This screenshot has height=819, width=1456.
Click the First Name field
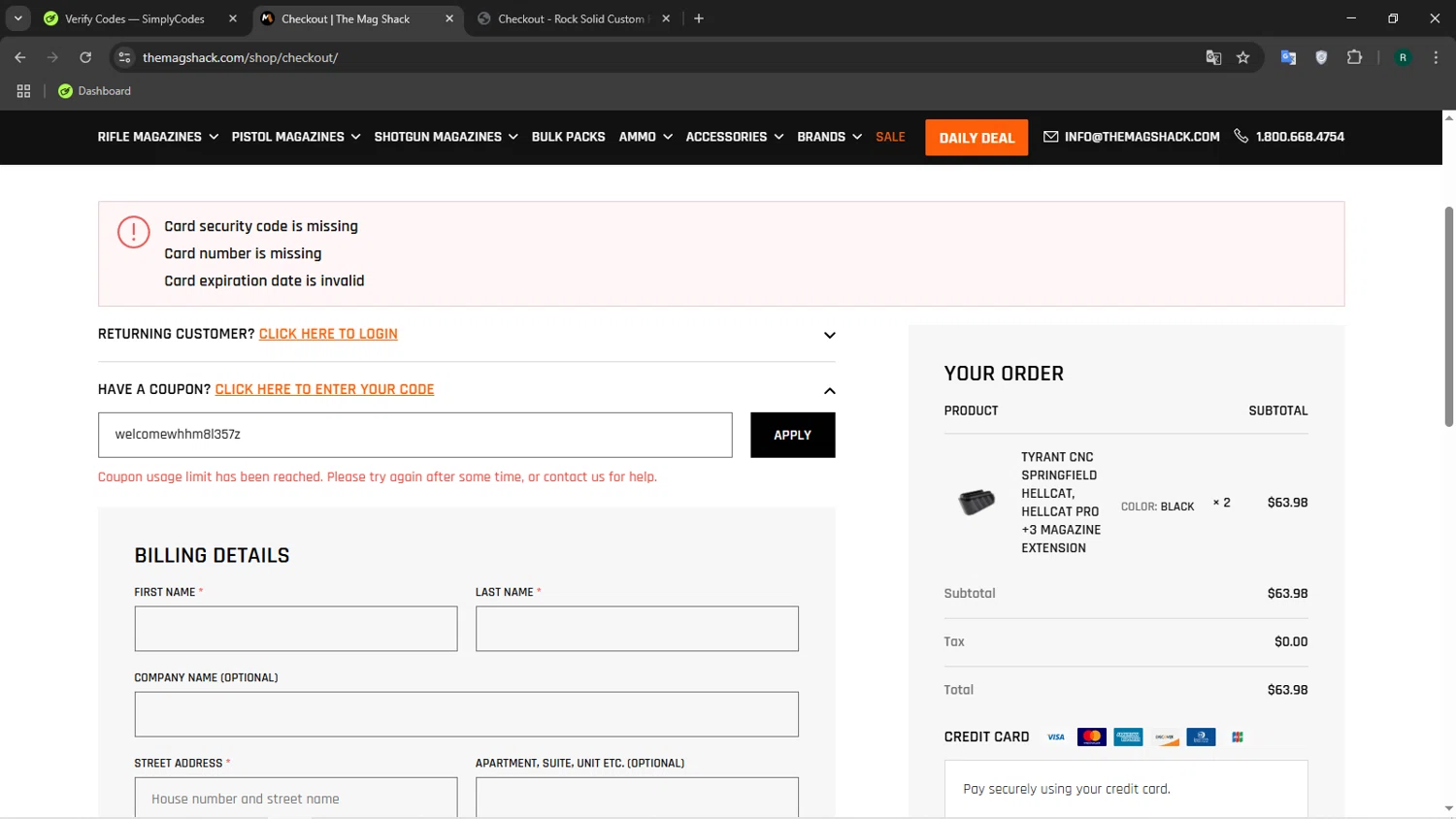[x=296, y=629]
